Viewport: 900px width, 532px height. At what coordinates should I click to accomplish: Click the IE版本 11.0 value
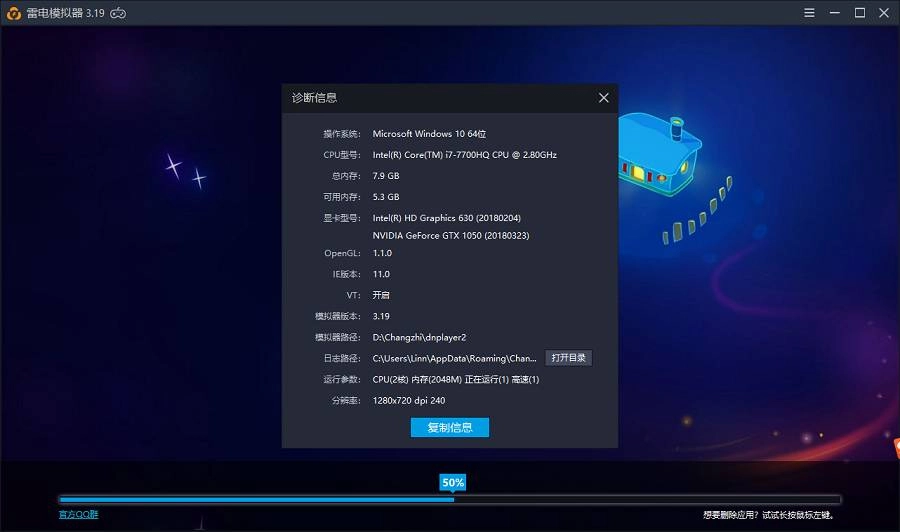[381, 274]
